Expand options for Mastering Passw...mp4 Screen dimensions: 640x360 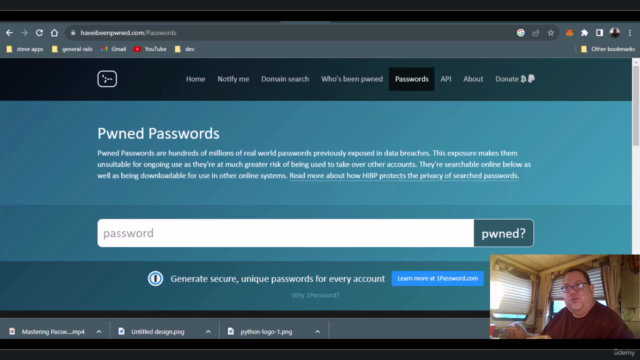tap(99, 331)
